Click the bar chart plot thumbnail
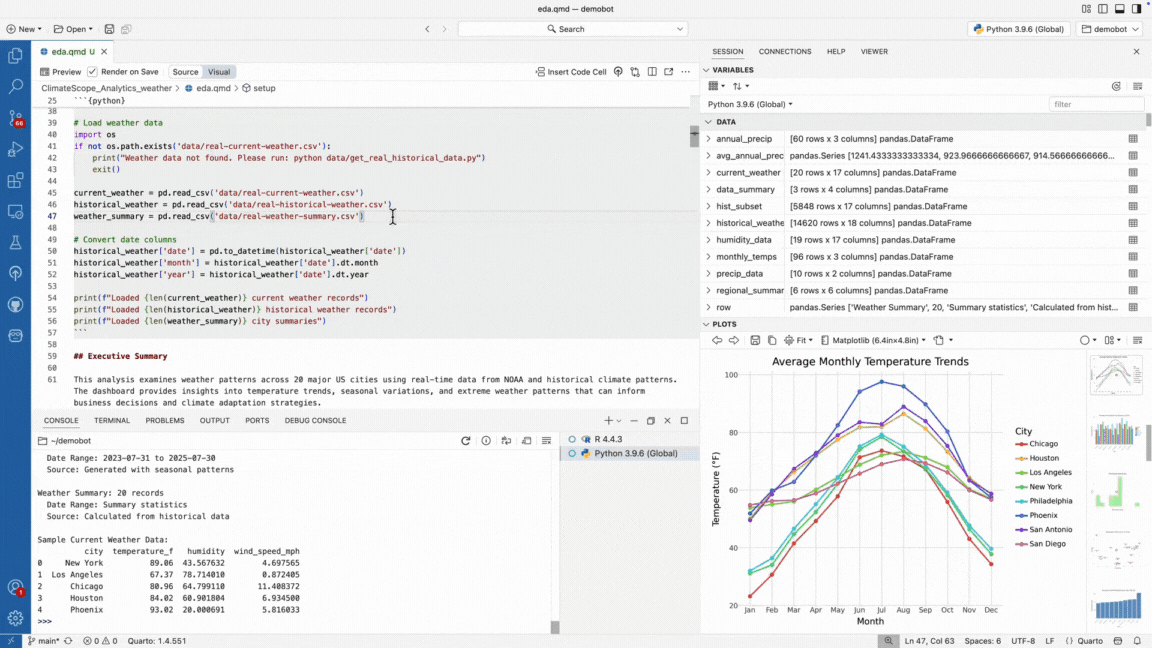Screen dimensions: 1152x648 (x=1115, y=433)
